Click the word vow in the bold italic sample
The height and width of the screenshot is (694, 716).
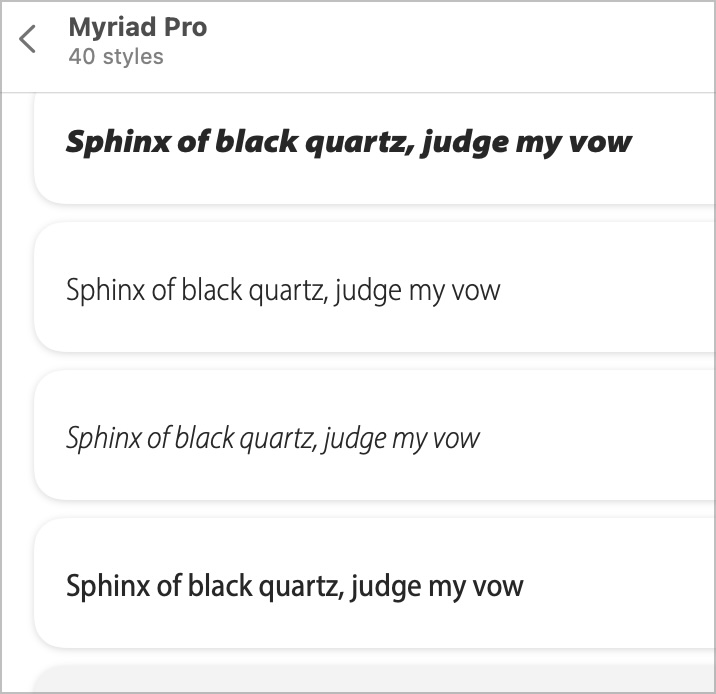click(x=601, y=143)
